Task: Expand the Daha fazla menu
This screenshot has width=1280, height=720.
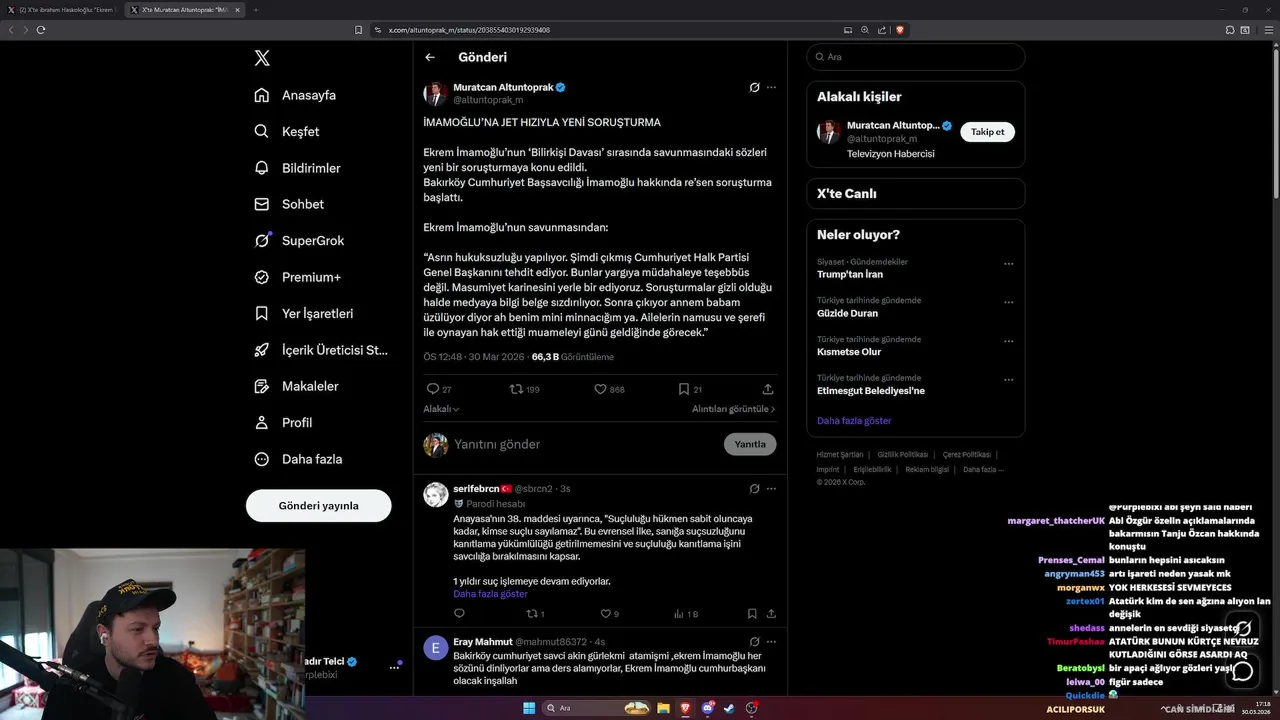Action: pyautogui.click(x=298, y=459)
